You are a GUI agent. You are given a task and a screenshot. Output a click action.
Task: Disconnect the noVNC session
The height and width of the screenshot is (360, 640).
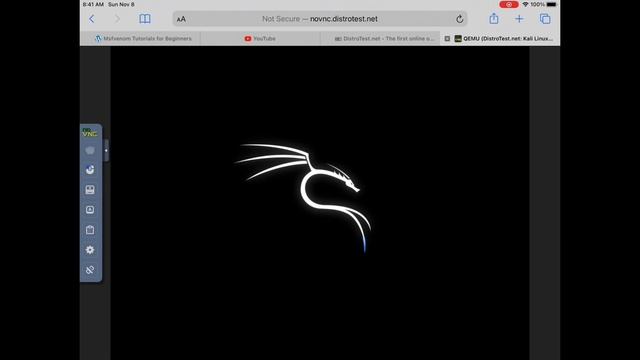tap(90, 270)
